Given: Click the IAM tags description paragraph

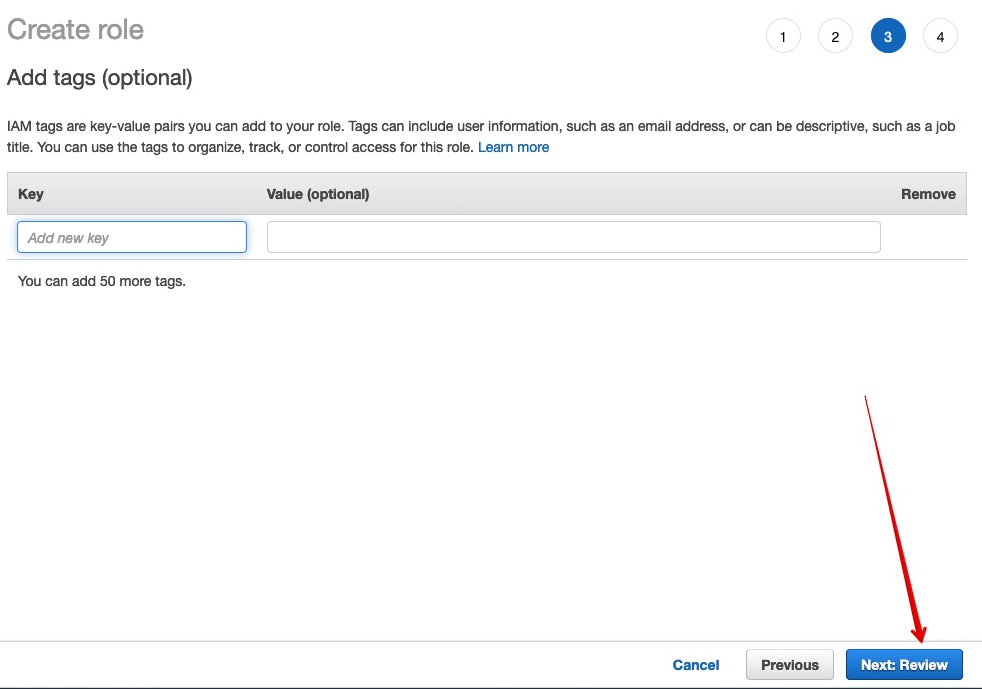Looking at the screenshot, I should pos(481,137).
